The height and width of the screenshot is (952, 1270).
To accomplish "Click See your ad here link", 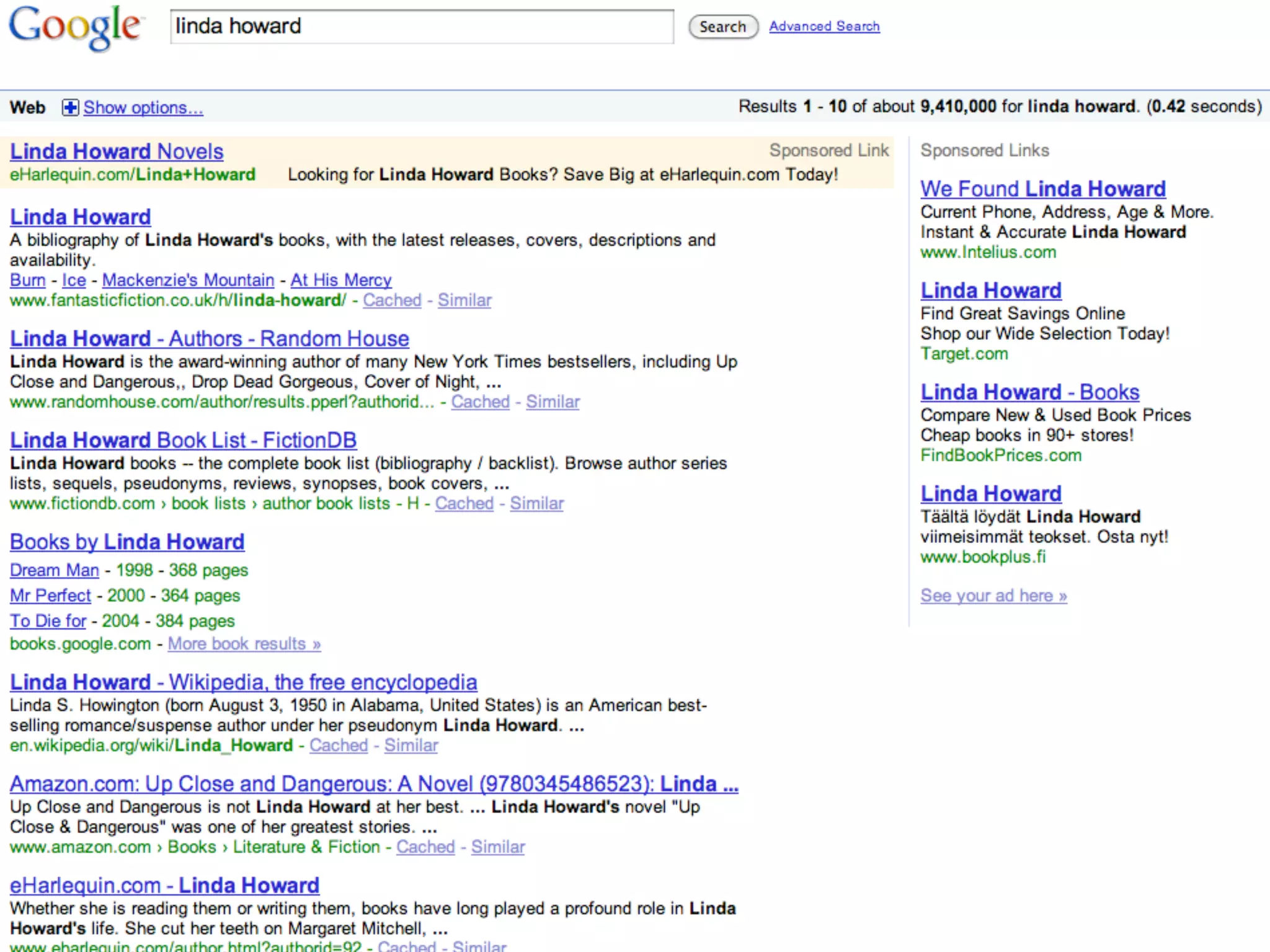I will [993, 596].
